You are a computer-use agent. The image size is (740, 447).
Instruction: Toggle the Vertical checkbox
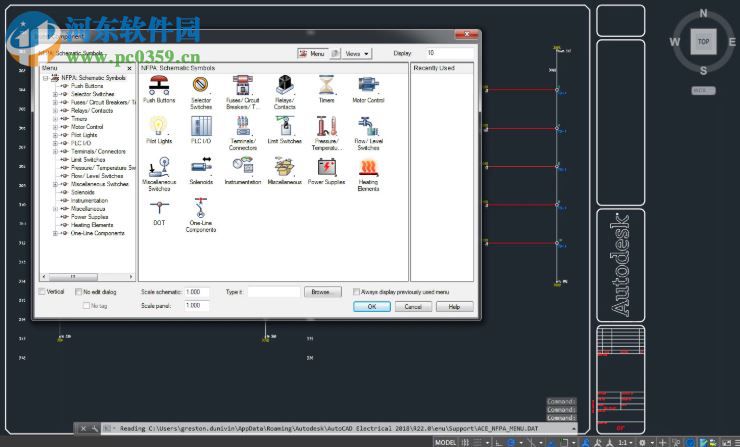(42, 292)
